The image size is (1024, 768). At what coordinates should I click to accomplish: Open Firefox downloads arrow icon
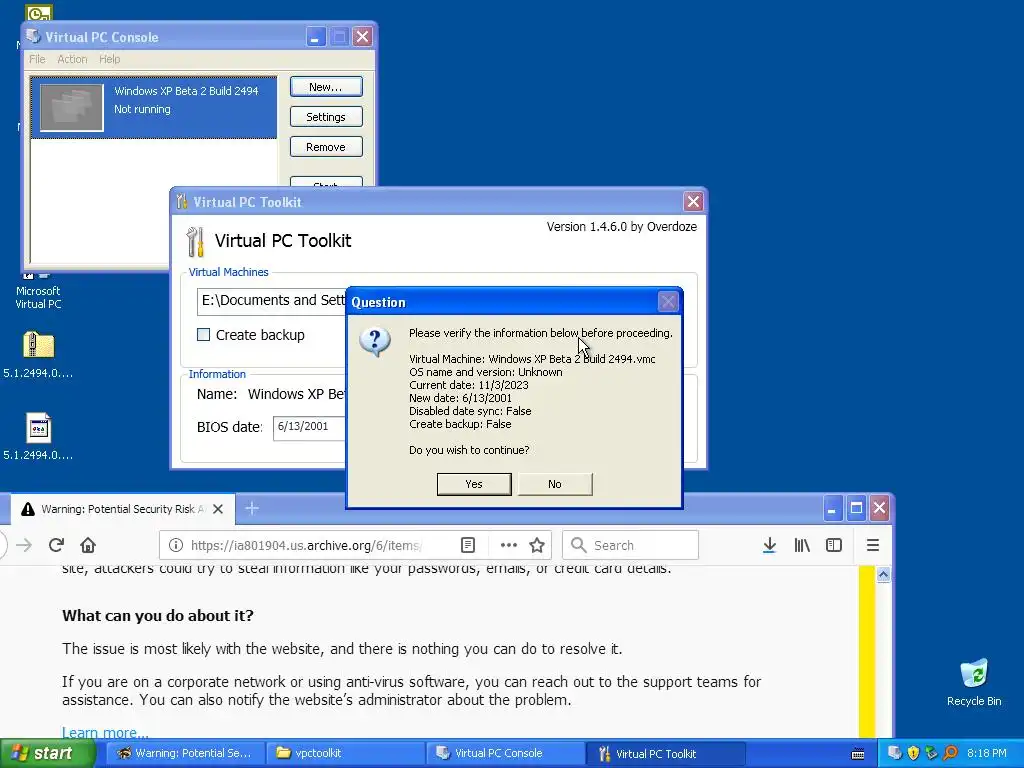(x=769, y=545)
